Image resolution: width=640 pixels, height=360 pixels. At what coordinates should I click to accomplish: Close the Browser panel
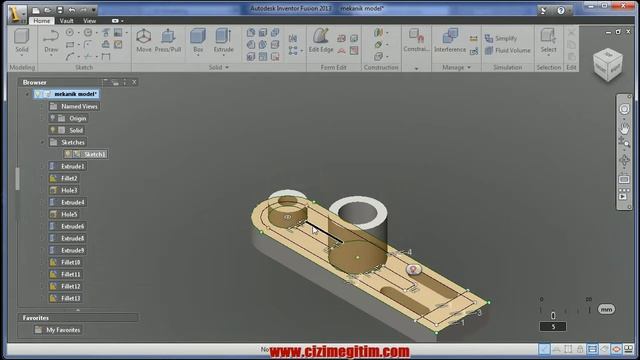tap(134, 82)
